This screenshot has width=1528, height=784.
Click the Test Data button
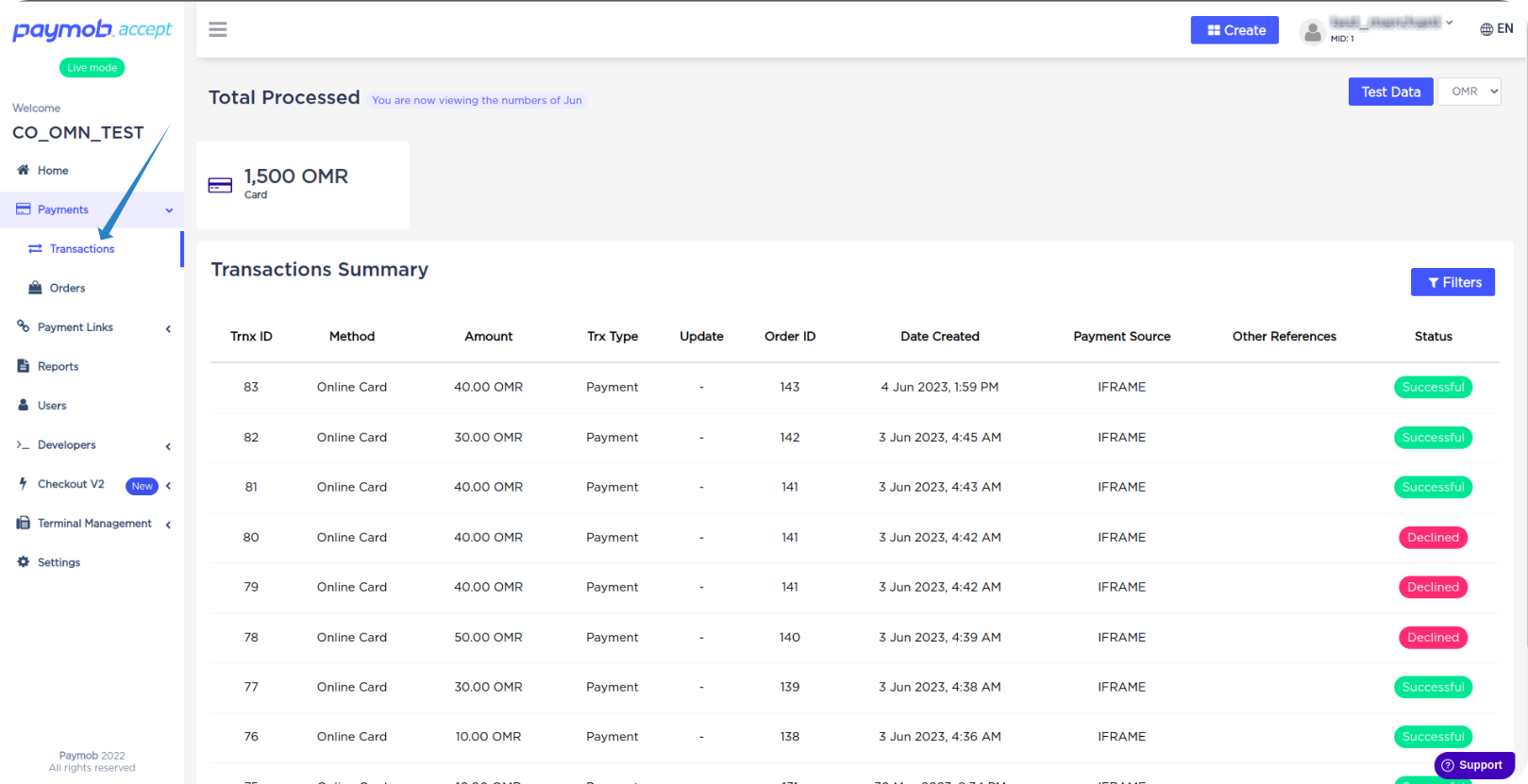click(x=1390, y=92)
